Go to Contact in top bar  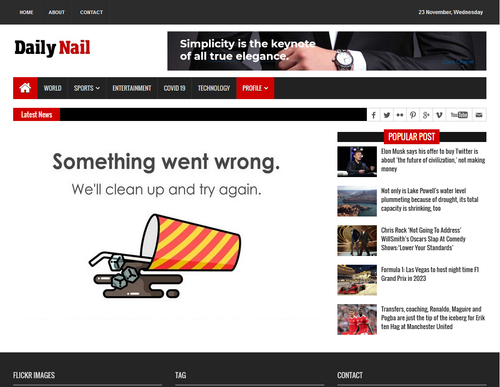tap(91, 12)
